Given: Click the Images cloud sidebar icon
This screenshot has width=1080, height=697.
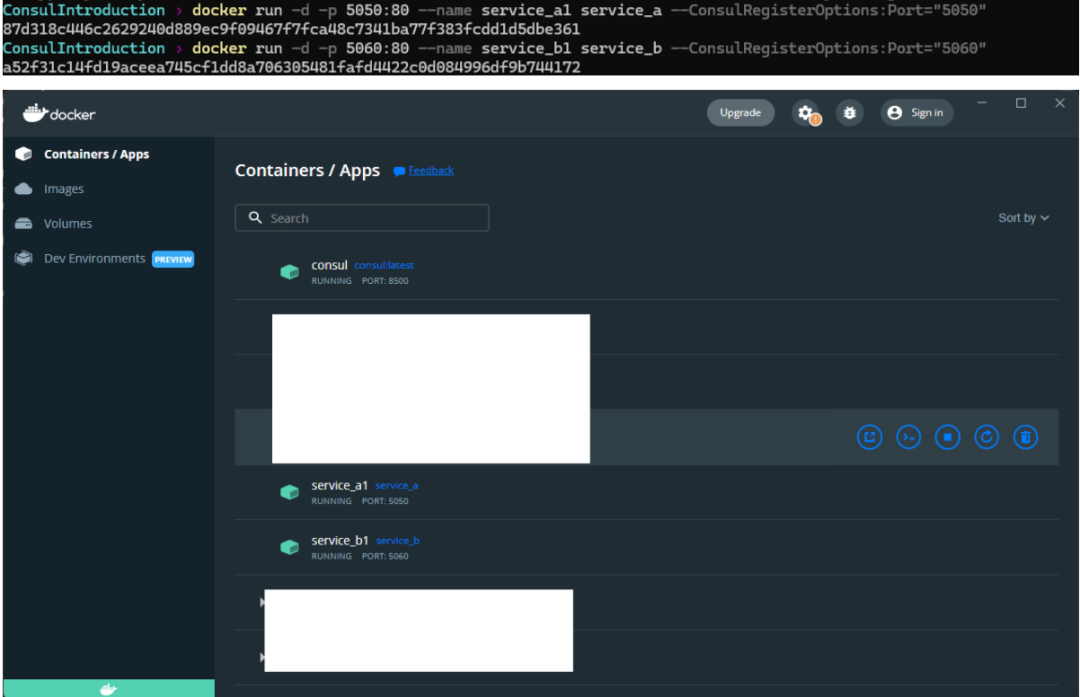Looking at the screenshot, I should tap(23, 189).
